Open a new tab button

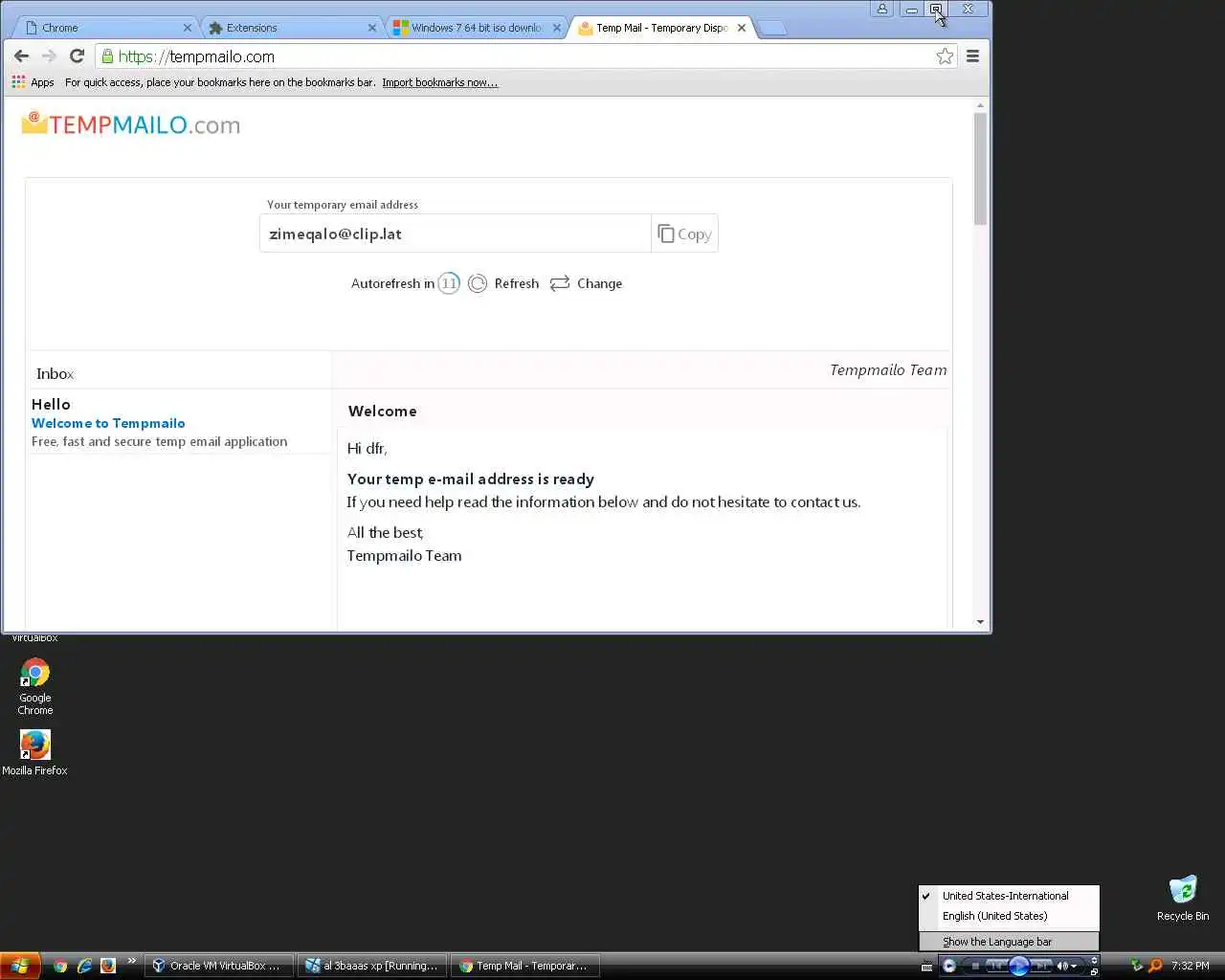772,28
